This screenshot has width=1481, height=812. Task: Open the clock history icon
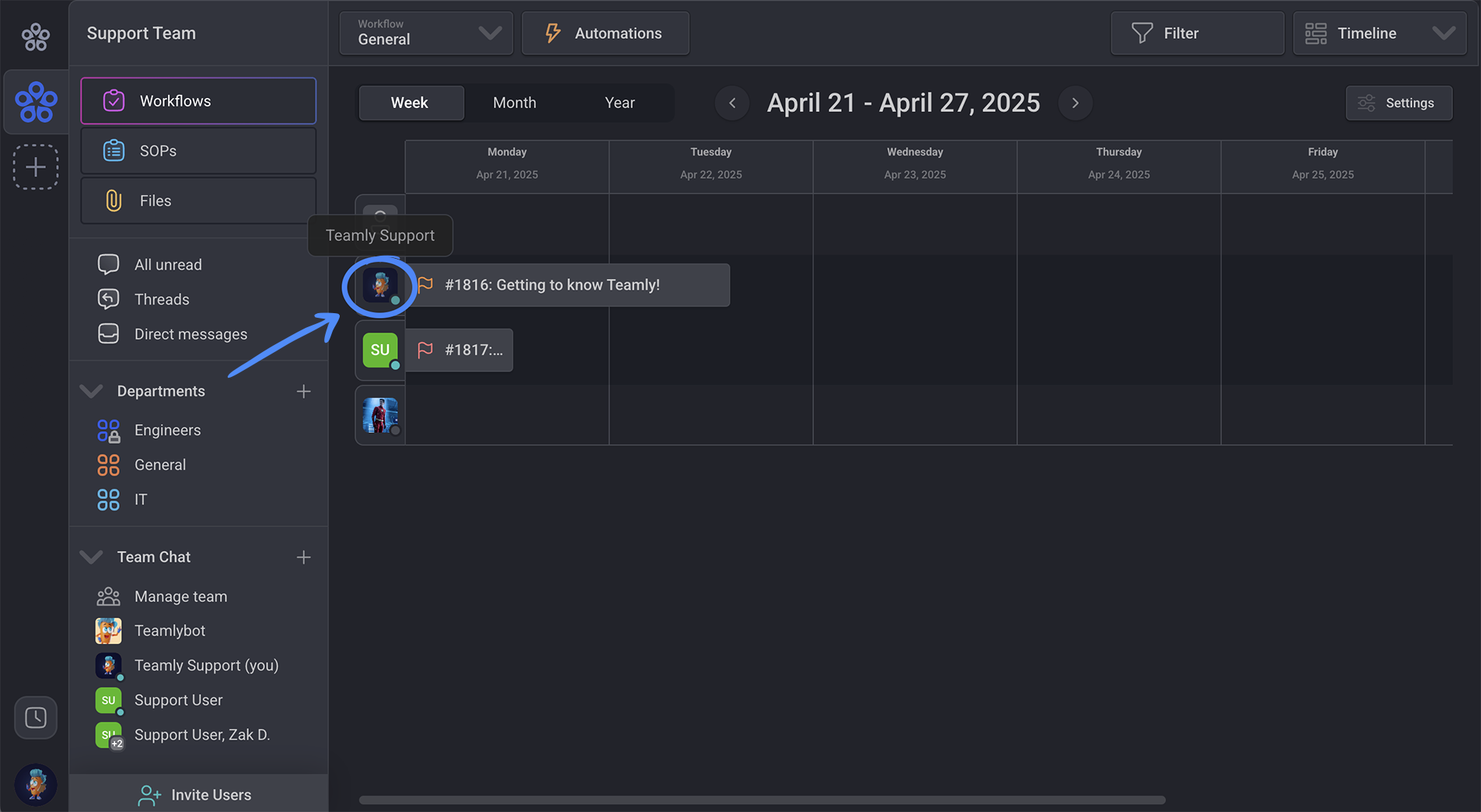pos(36,717)
